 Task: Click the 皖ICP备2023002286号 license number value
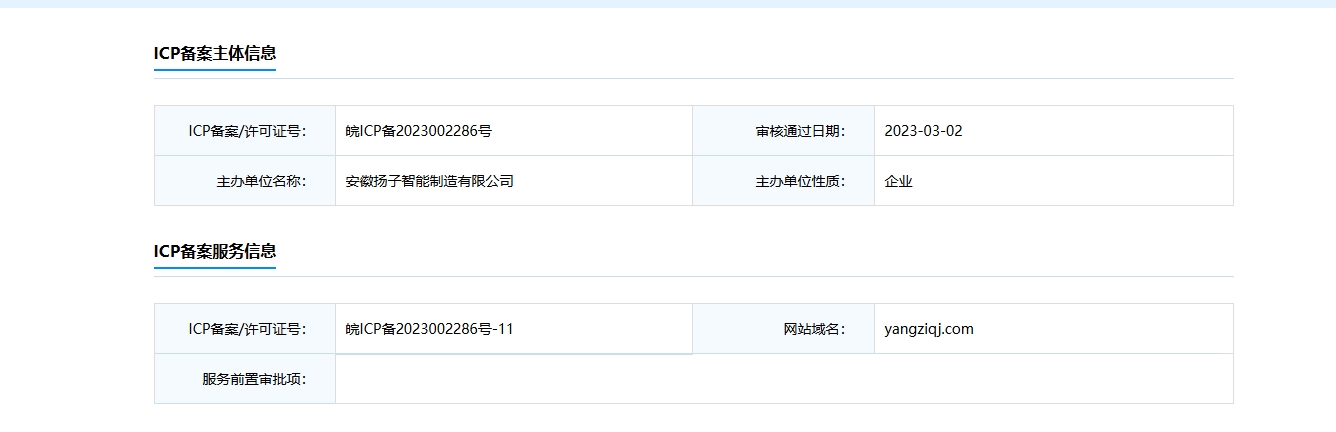[x=419, y=131]
